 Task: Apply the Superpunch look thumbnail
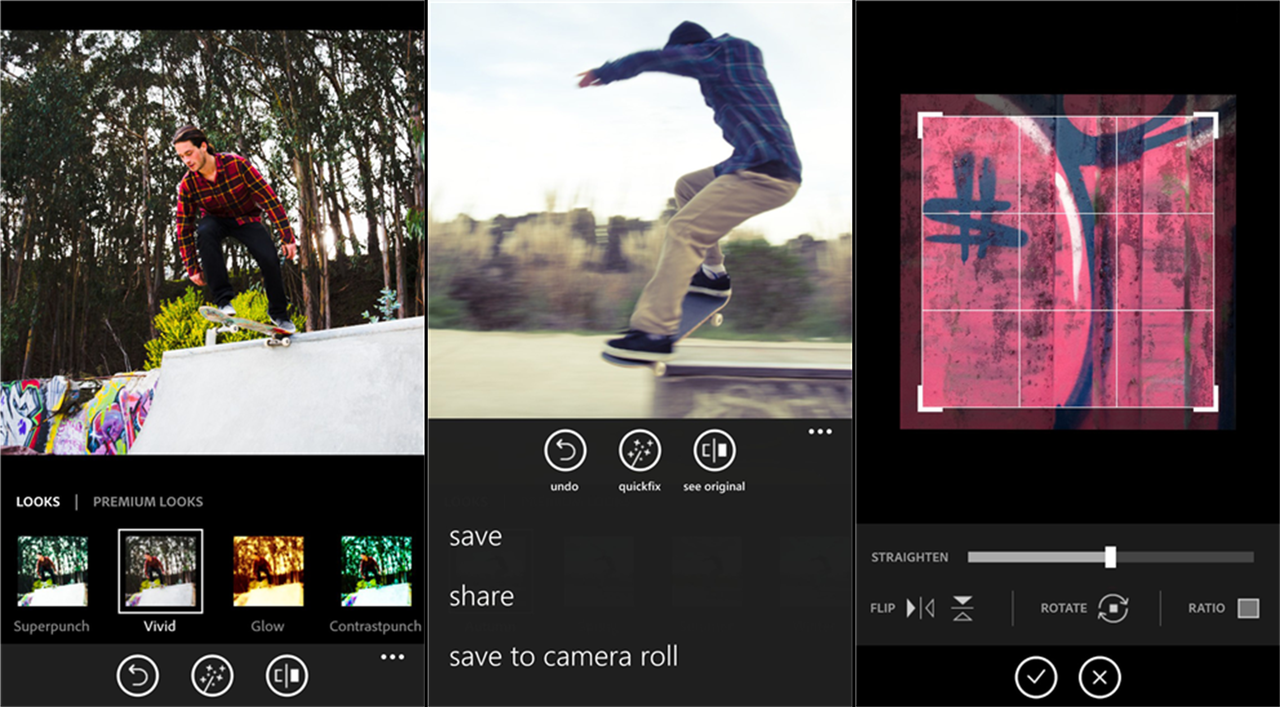click(52, 571)
